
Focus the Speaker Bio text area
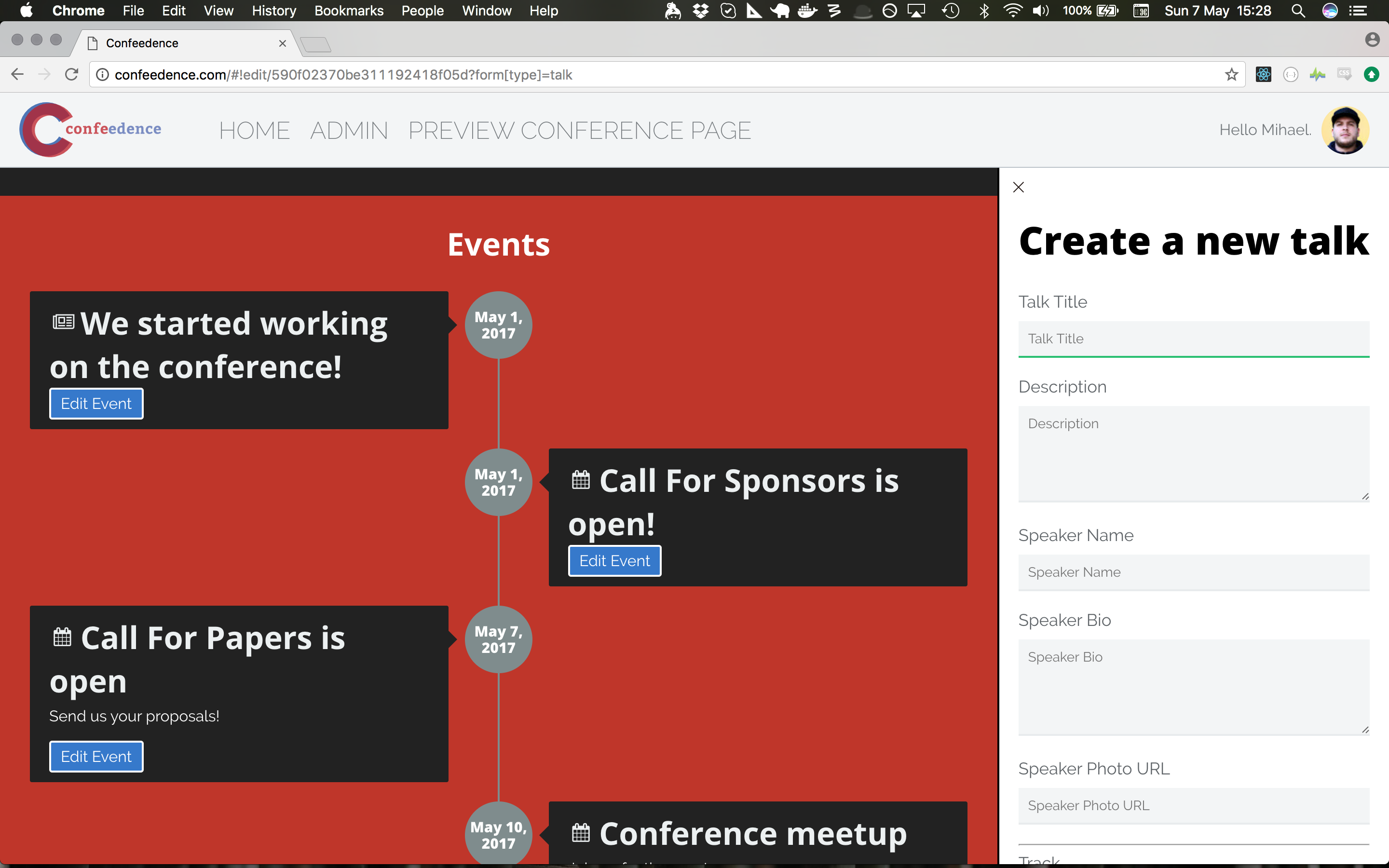(1193, 686)
